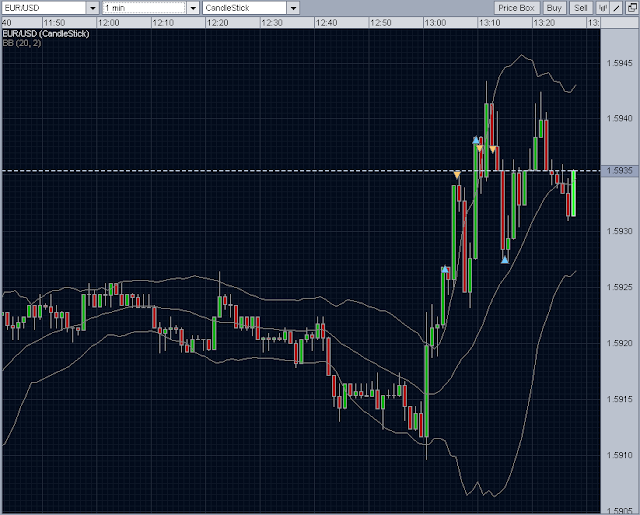Open the EUR/USD currency pair dropdown arrow
Viewport: 640px width, 515px height.
[93, 8]
